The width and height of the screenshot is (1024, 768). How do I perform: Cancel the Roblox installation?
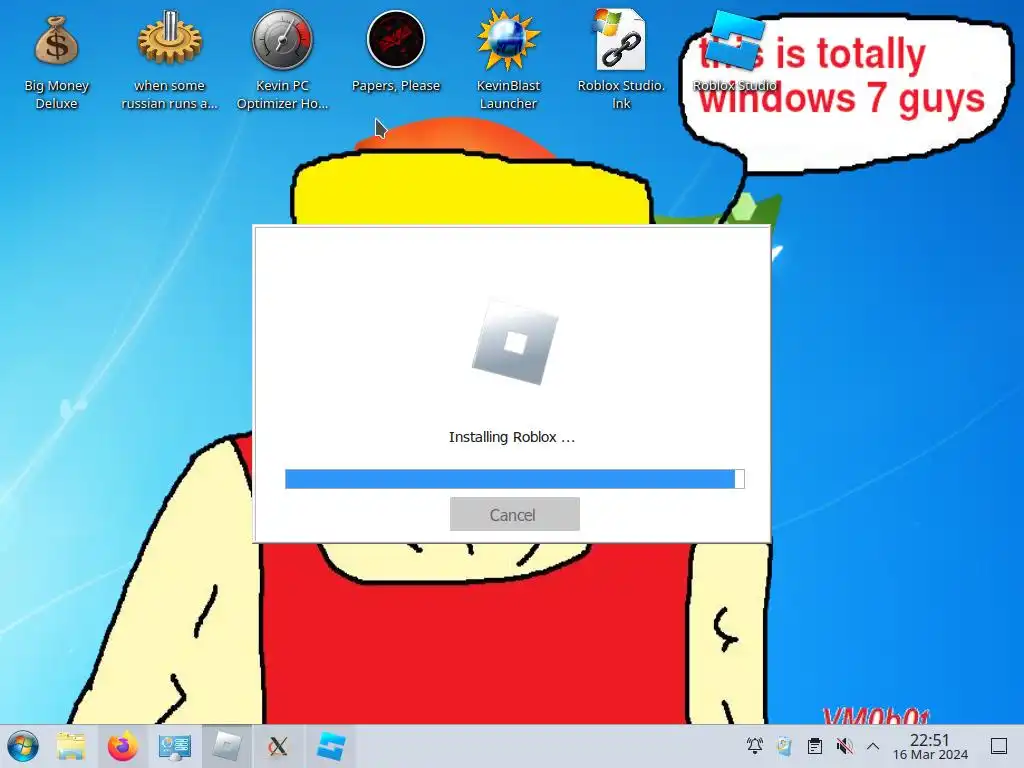click(515, 515)
